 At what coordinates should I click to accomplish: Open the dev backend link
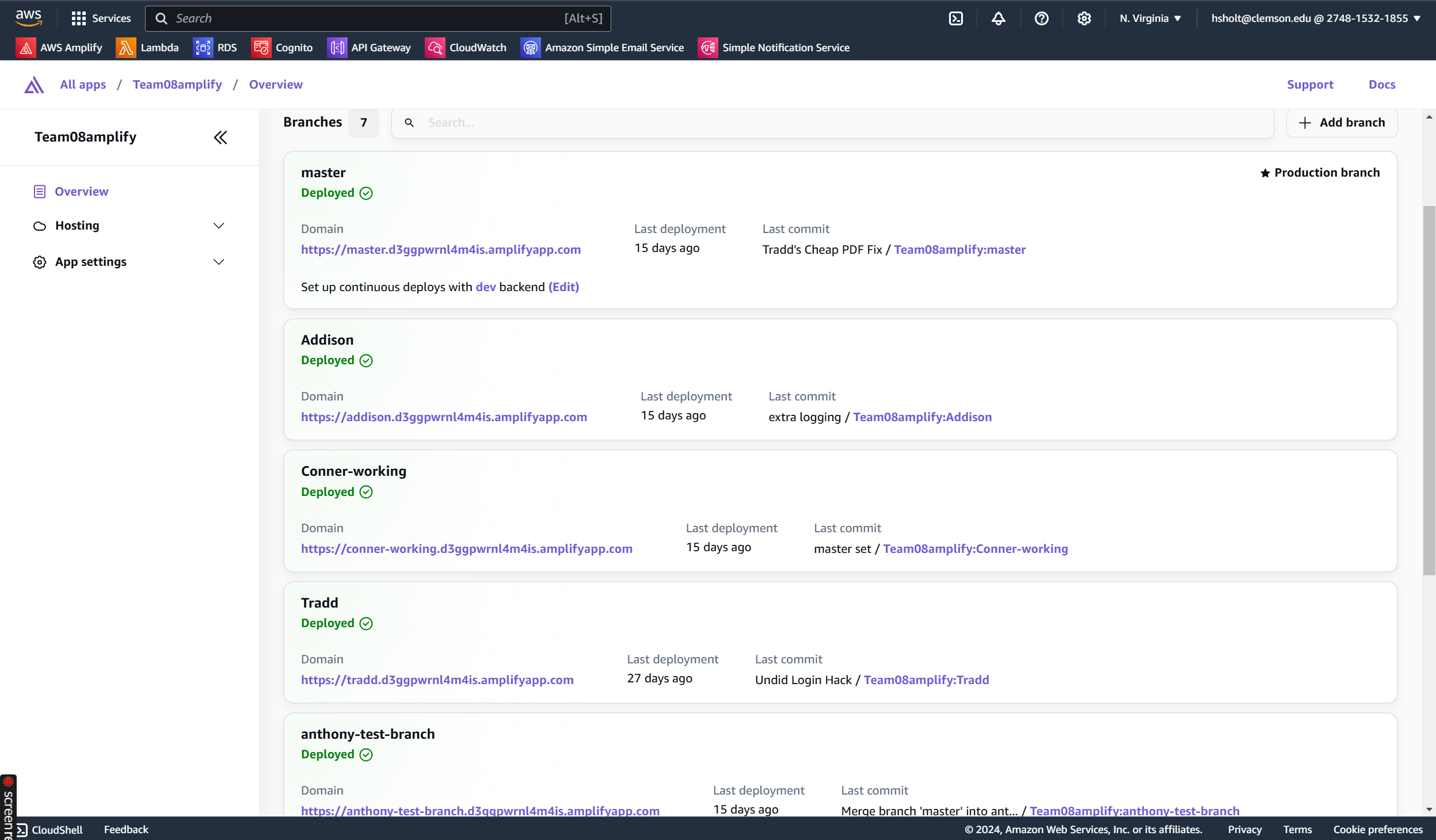point(486,287)
